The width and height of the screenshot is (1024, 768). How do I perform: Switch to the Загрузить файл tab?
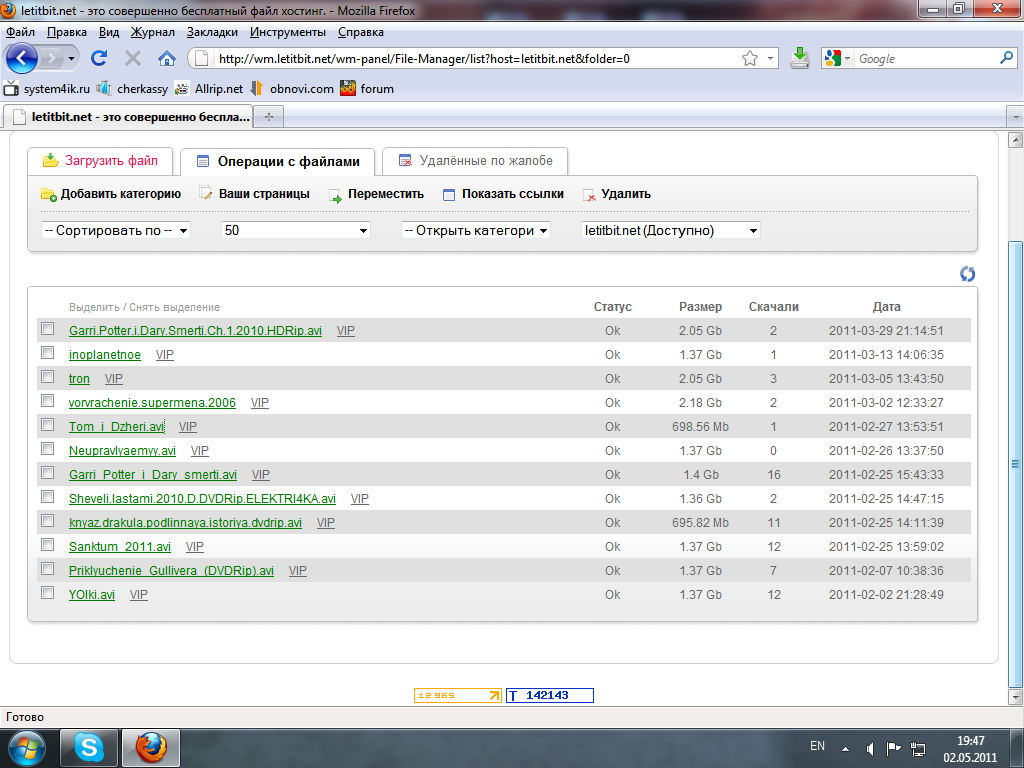click(100, 161)
